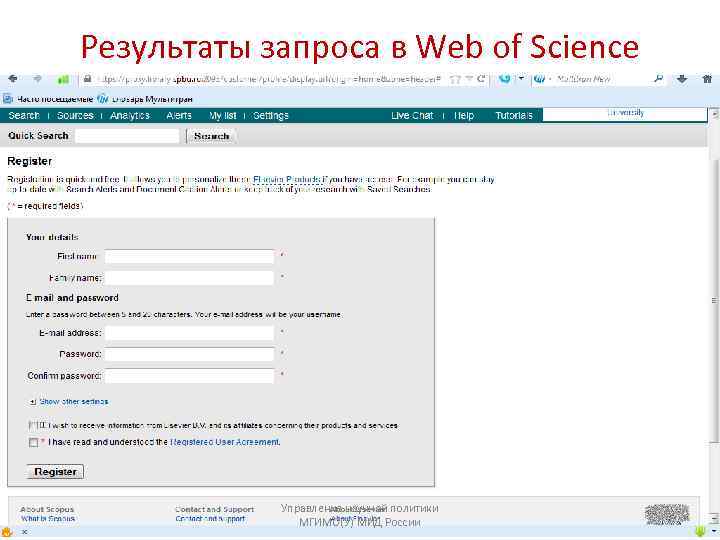Screen dimensions: 720x540
Task: Click the orange icon in the status bar
Action: point(6,532)
